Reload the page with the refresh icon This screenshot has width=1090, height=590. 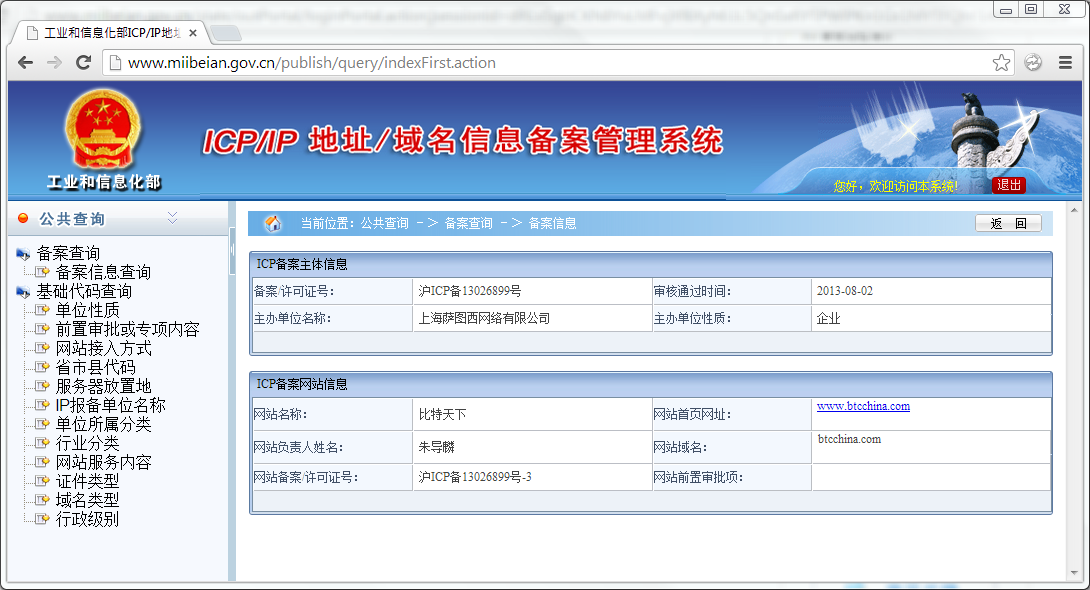(x=83, y=63)
